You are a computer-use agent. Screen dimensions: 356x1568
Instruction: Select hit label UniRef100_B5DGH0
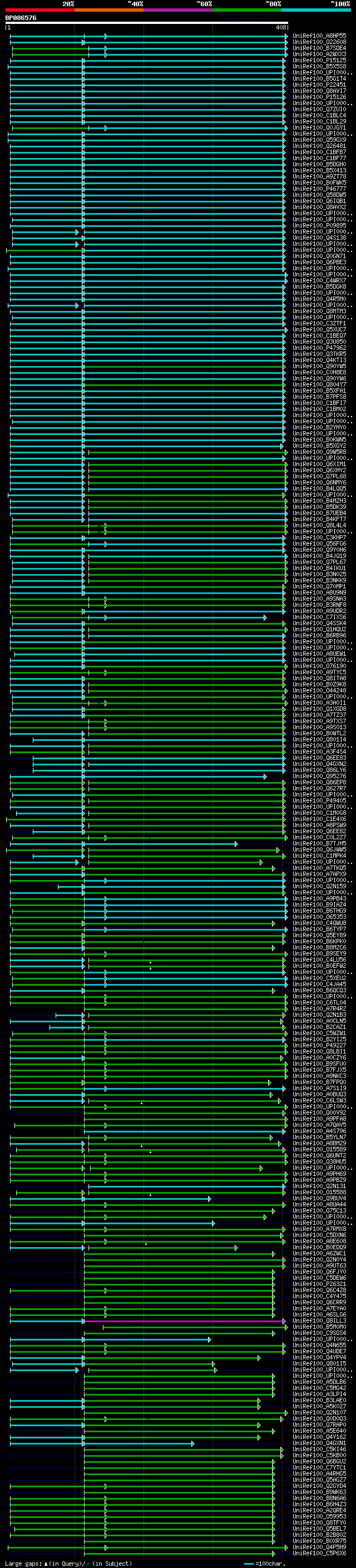(x=319, y=164)
